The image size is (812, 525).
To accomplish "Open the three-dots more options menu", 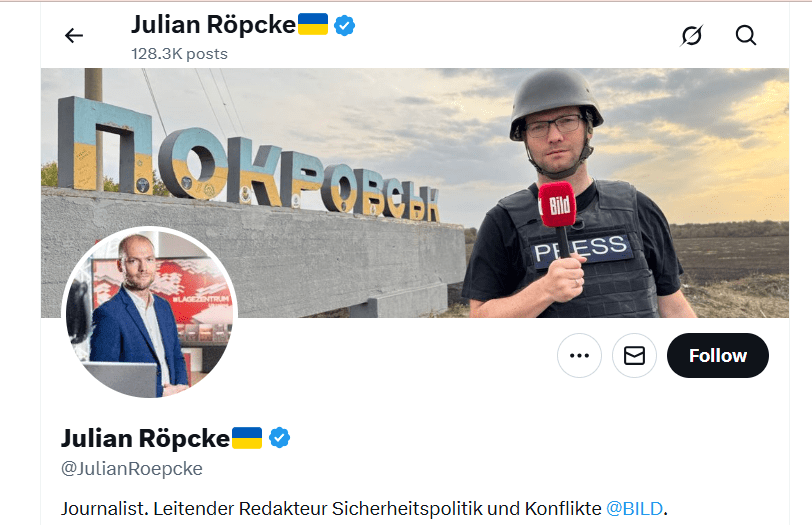I will [579, 355].
